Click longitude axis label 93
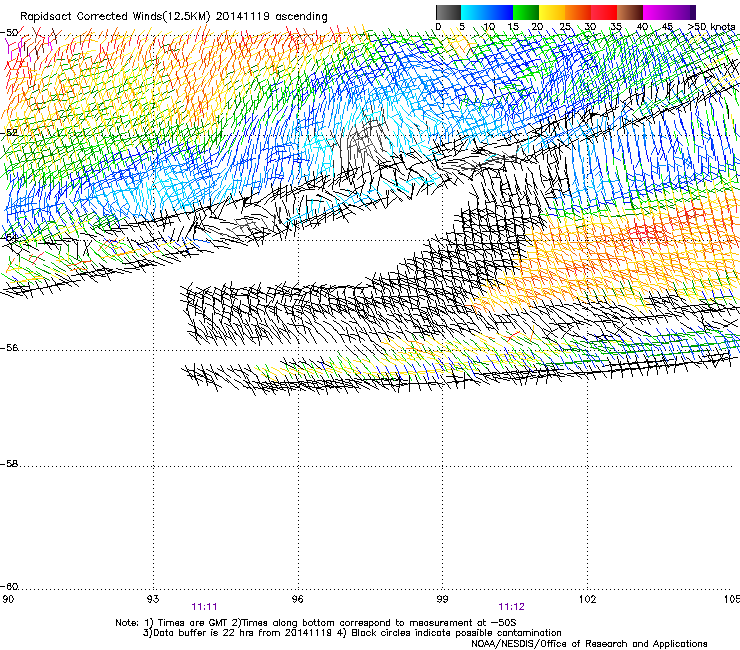The width and height of the screenshot is (740, 650). click(x=153, y=599)
